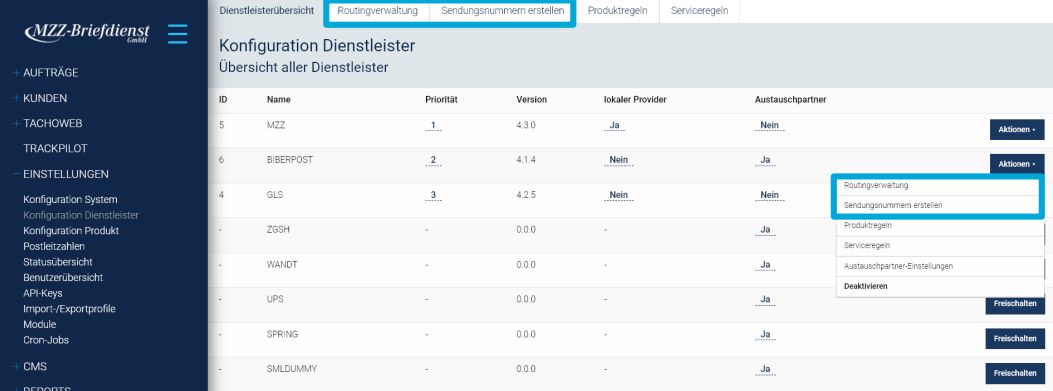Select version 4.1.4 in BIBERPOST row
Image resolution: width=1053 pixels, height=391 pixels.
tap(526, 160)
